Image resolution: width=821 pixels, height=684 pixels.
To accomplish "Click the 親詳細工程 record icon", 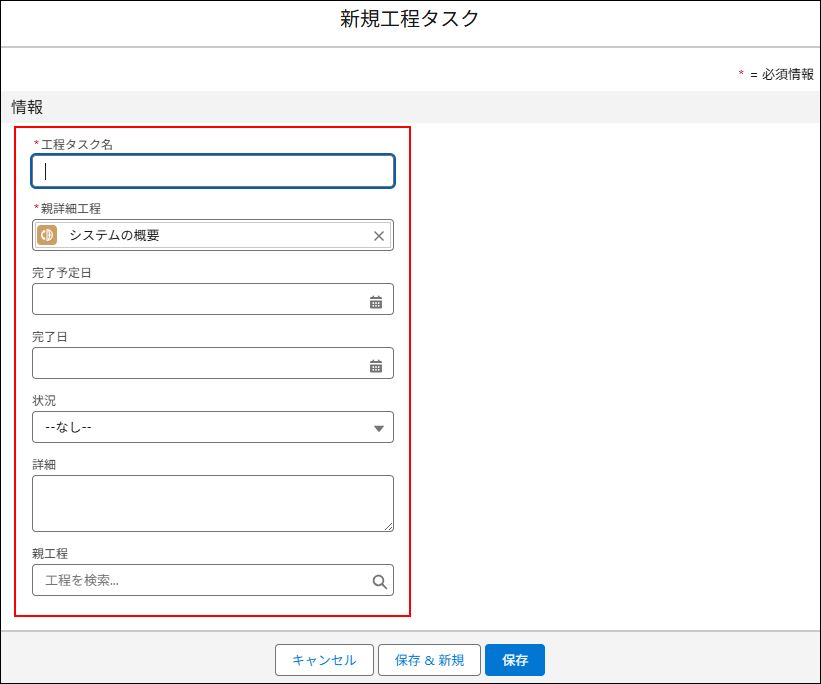I will [47, 235].
